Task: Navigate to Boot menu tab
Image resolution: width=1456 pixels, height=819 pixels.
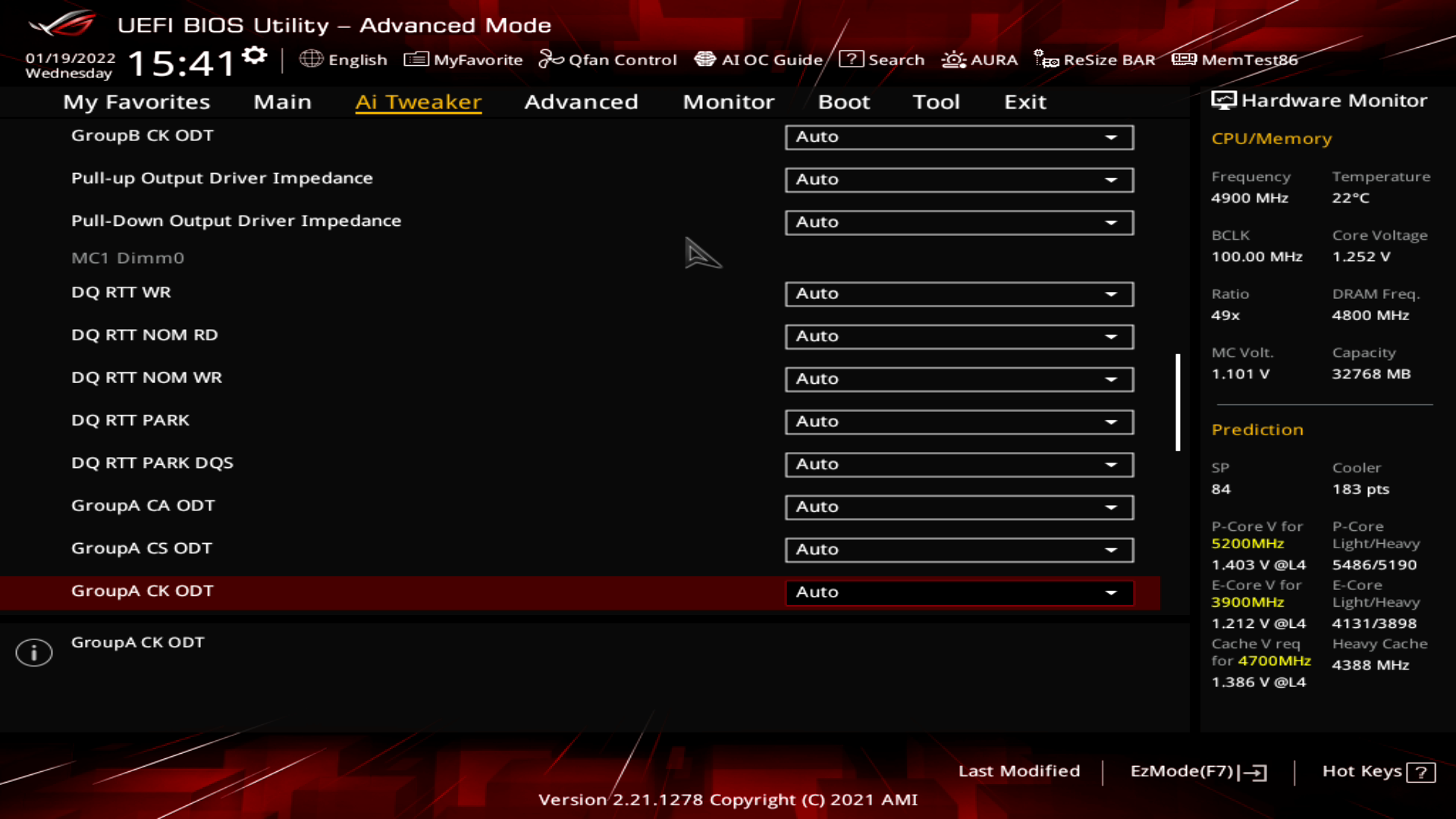Action: pyautogui.click(x=844, y=101)
